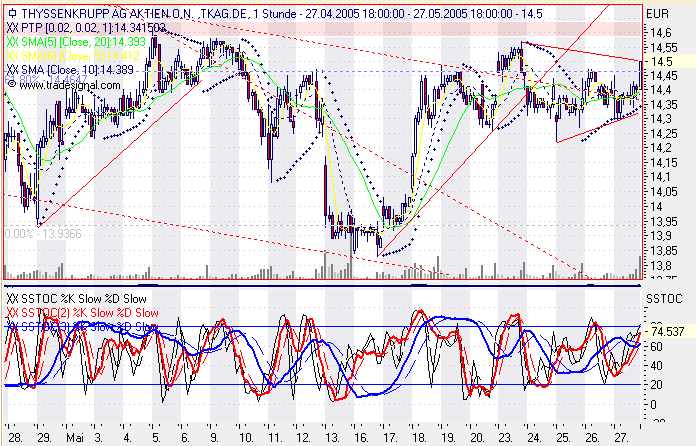
Task: Select the green XX SMA(5) [Close, 20] legend
Action: tap(76, 42)
